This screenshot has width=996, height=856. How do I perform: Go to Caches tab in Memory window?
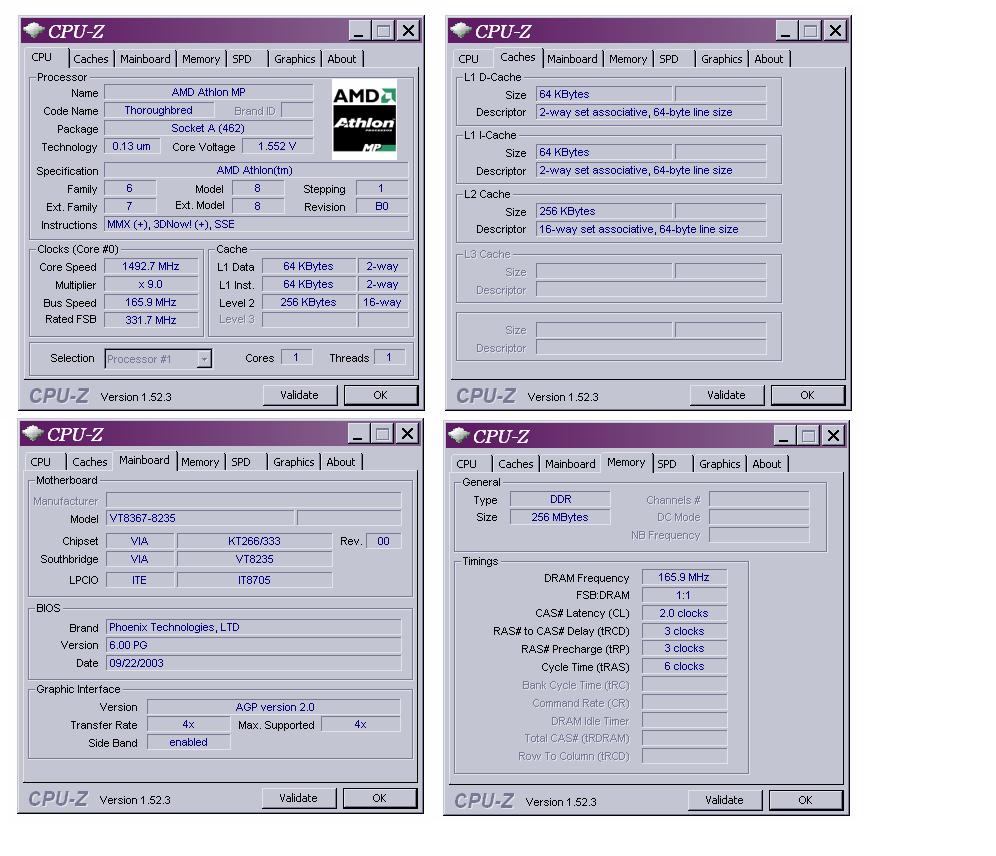(516, 464)
